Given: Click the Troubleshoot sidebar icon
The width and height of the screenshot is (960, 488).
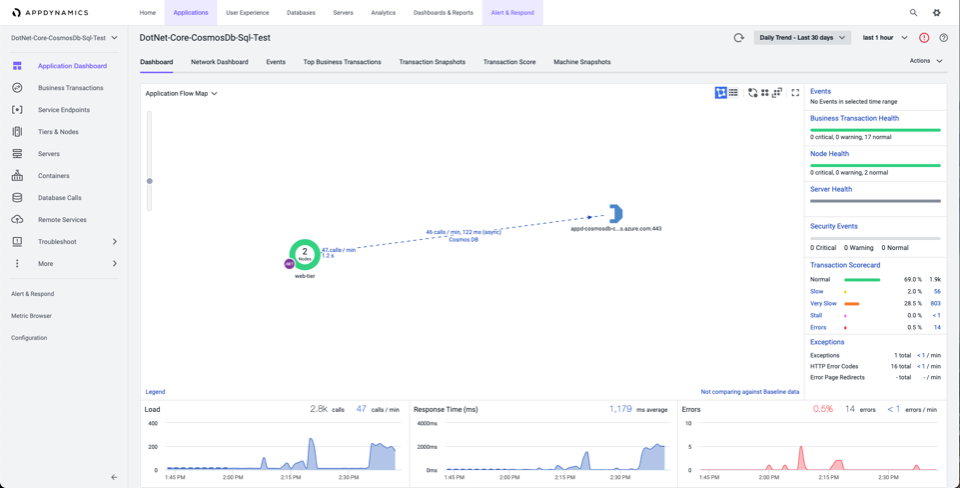Looking at the screenshot, I should 17,241.
